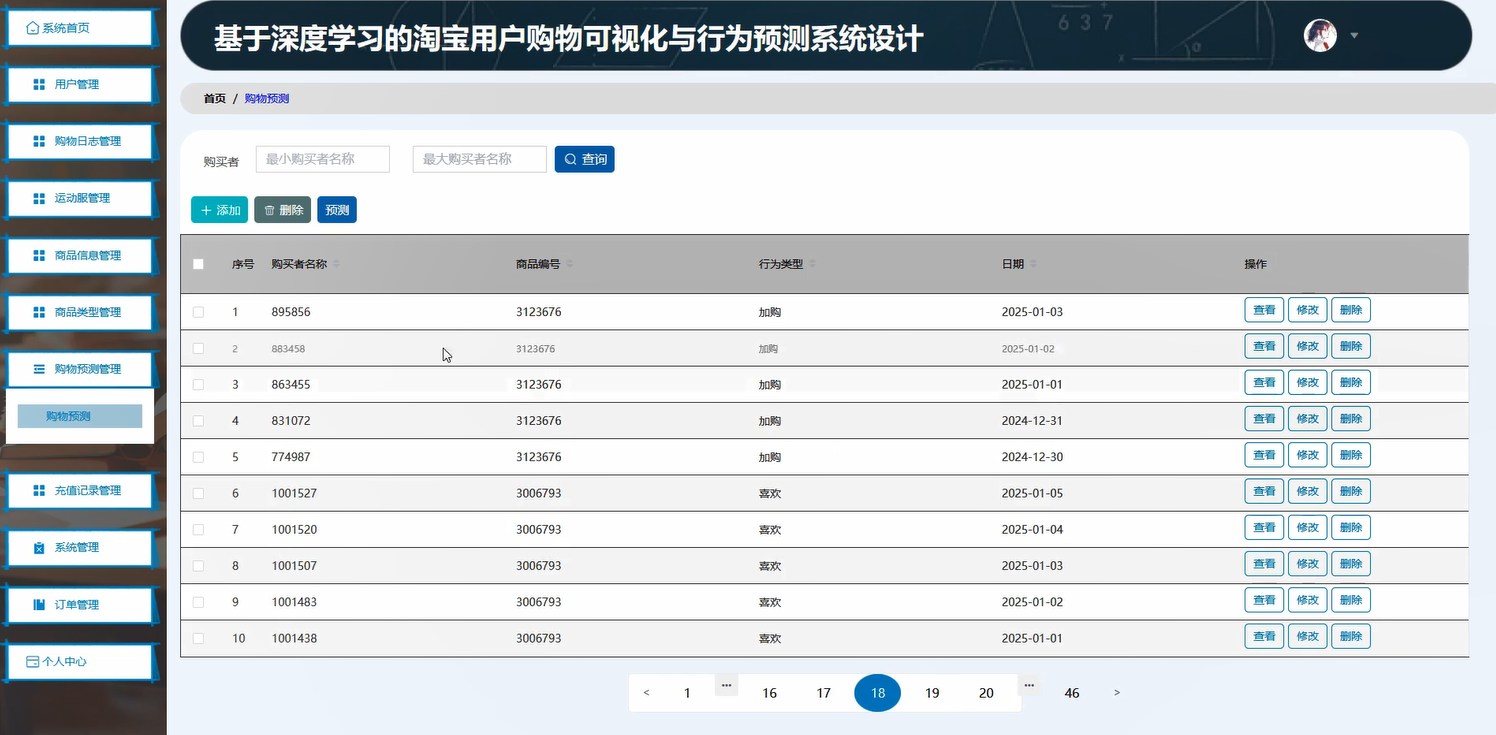
Task: Click the user avatar in the header
Action: click(x=1320, y=35)
